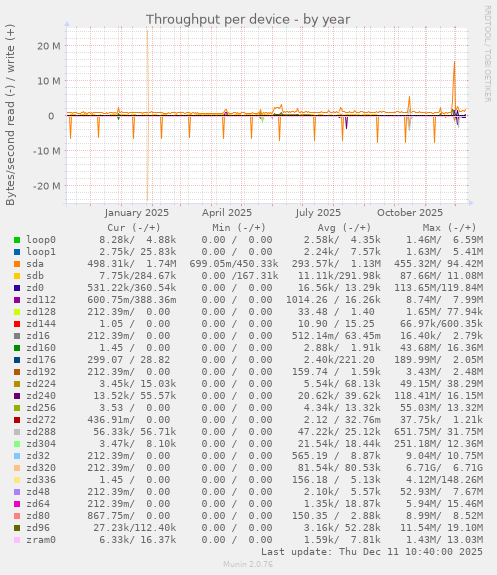Select the 'zd272' device label
Viewport: 497px width, 575px height.
(41, 420)
